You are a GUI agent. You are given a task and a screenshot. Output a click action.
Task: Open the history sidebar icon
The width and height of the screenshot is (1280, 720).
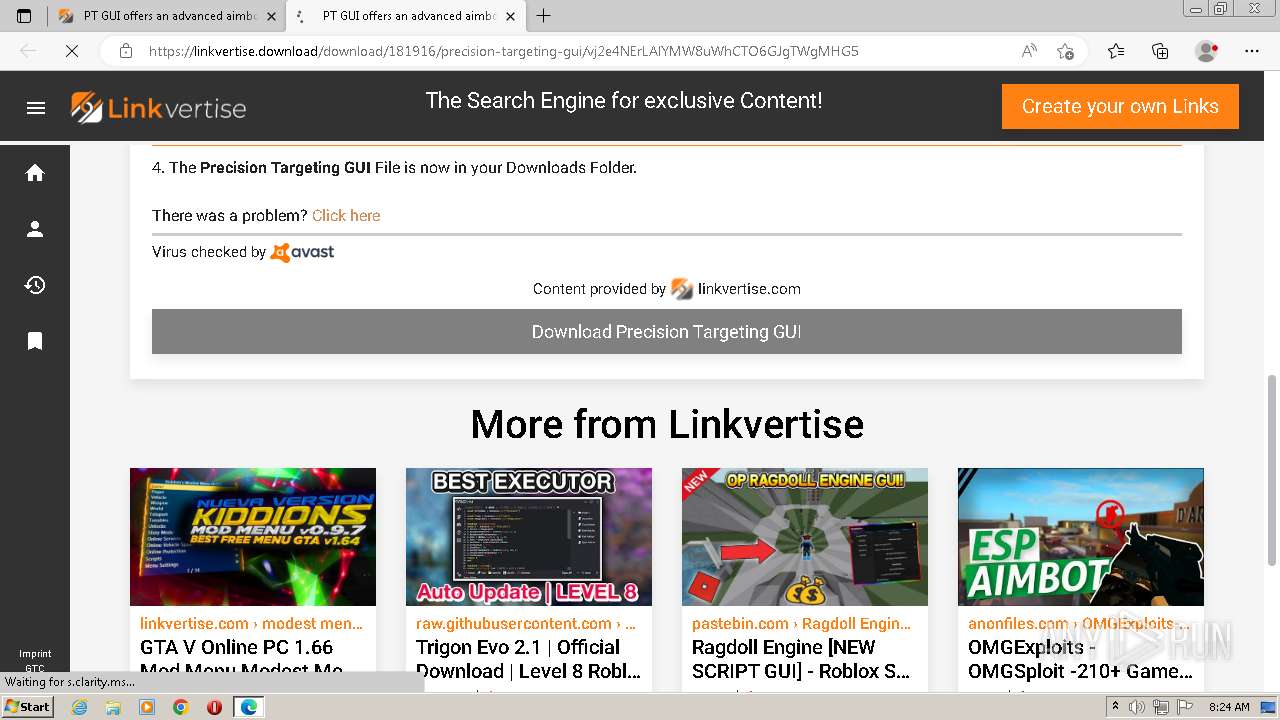tap(35, 285)
